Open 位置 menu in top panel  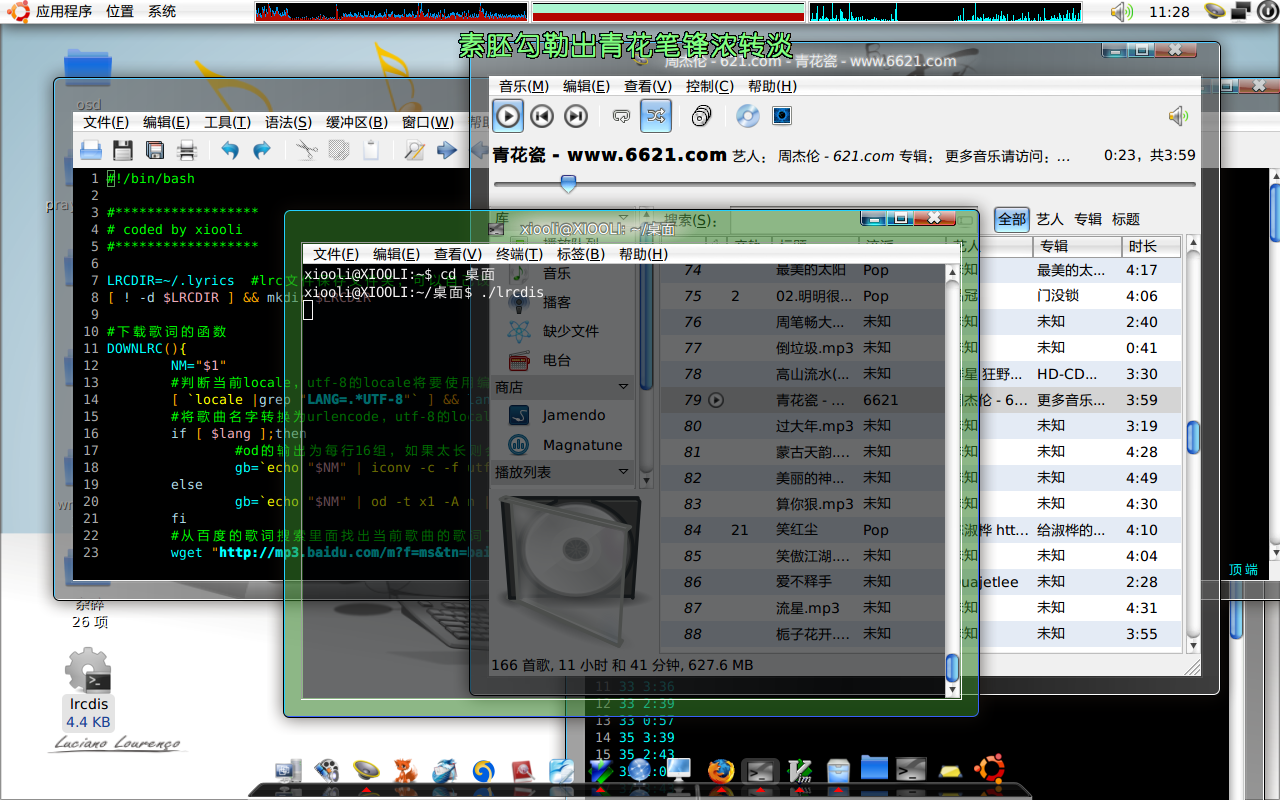coord(120,12)
